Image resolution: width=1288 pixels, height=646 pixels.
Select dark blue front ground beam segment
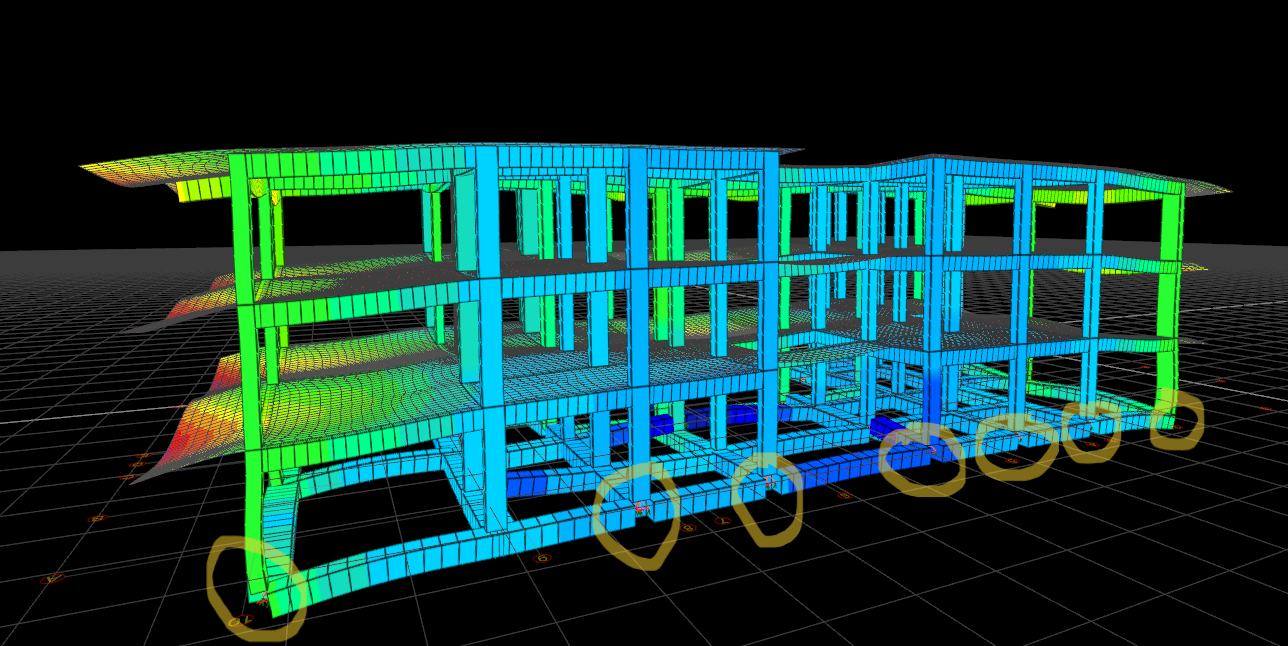click(x=540, y=484)
